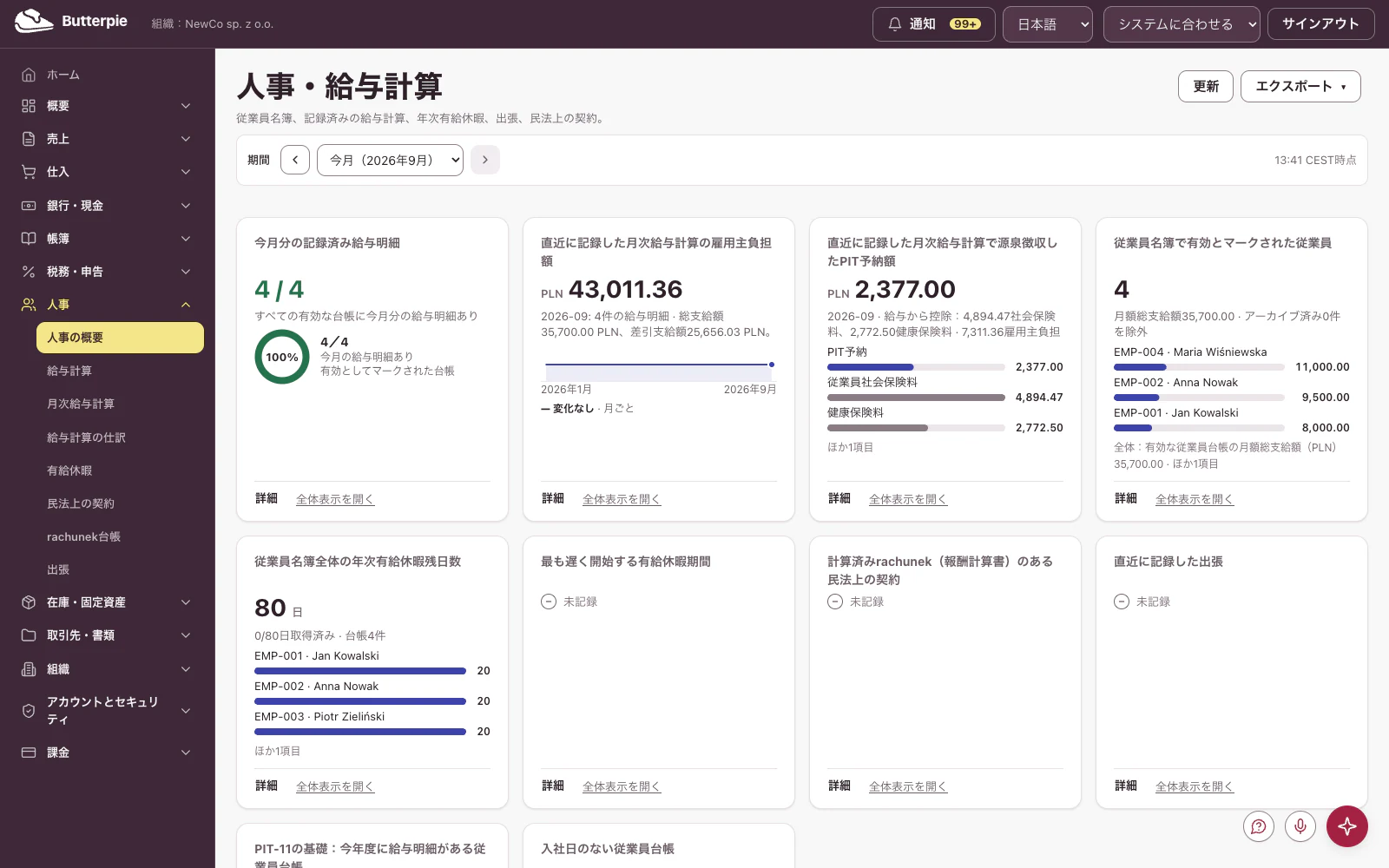Click the 税務・申告 percent icon
Image resolution: width=1389 pixels, height=868 pixels.
(29, 272)
